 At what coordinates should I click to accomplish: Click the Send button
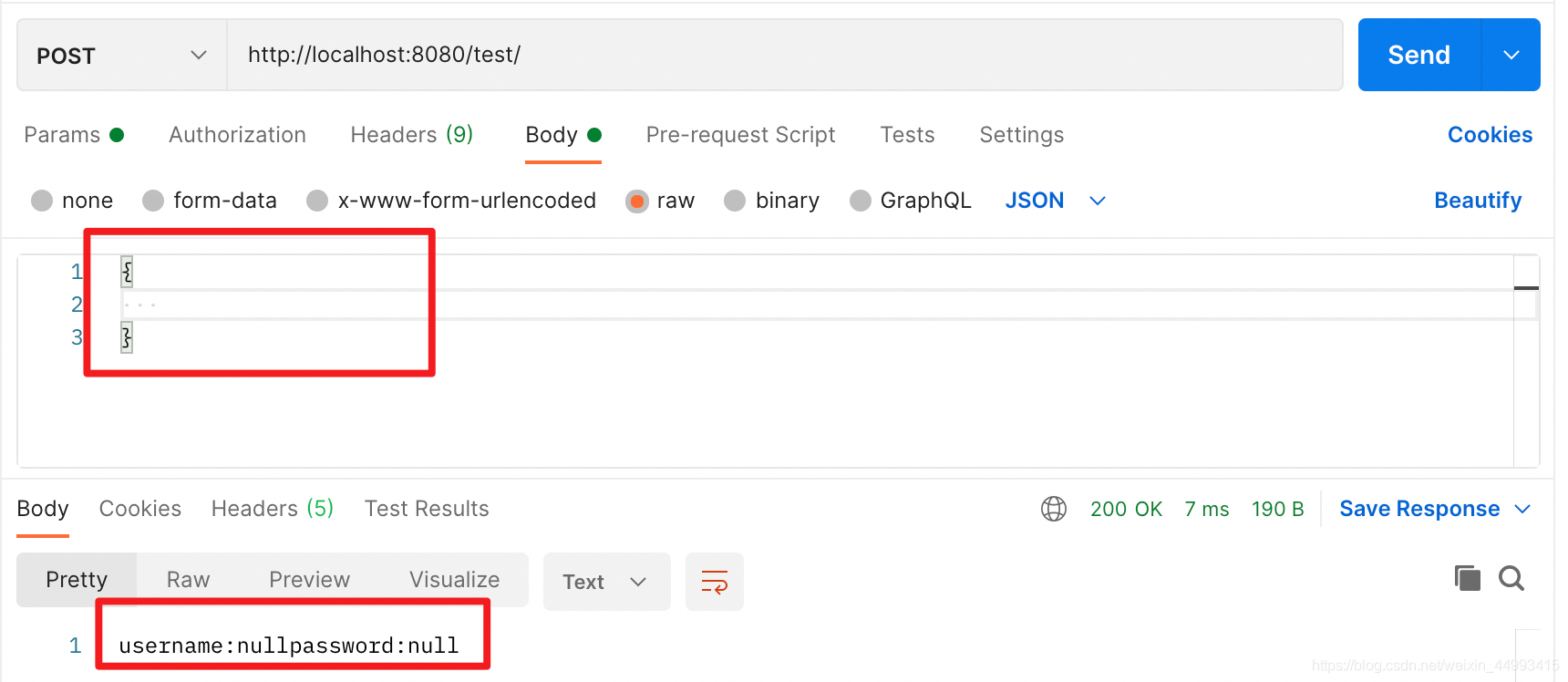tap(1418, 56)
